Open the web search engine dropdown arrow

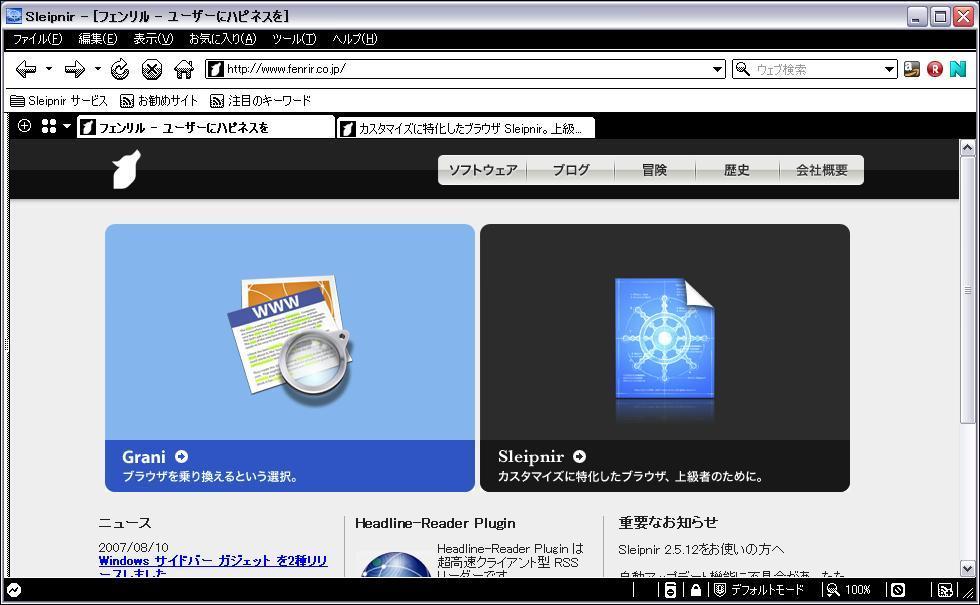click(x=889, y=69)
